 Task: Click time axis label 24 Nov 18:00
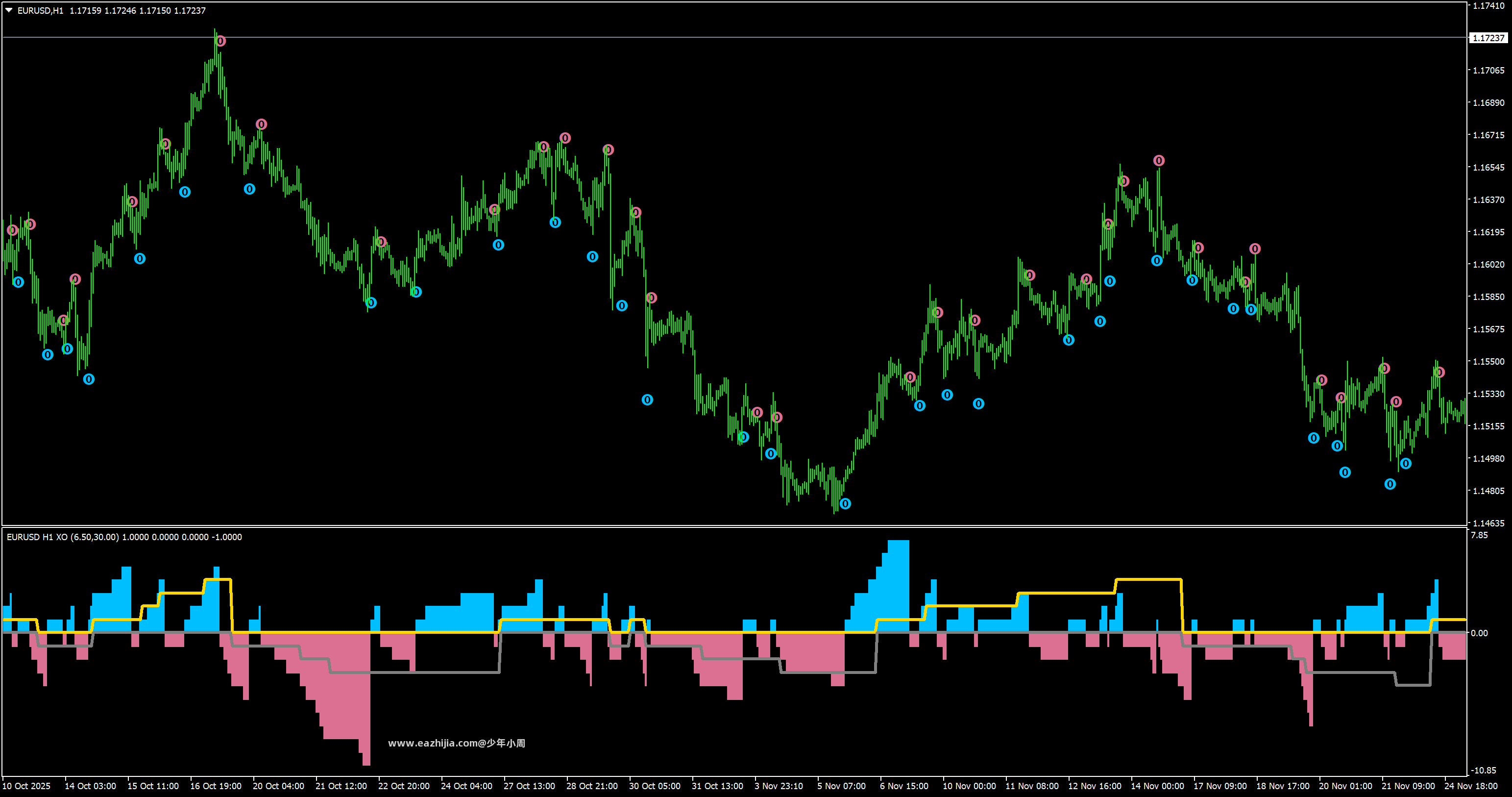click(1471, 786)
